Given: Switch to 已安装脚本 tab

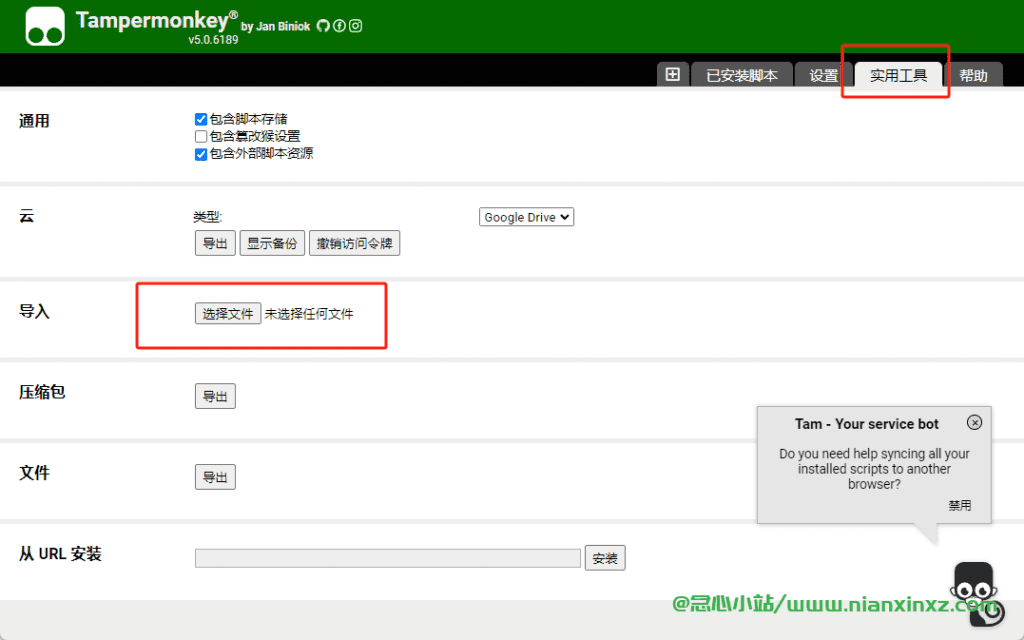Looking at the screenshot, I should point(742,75).
